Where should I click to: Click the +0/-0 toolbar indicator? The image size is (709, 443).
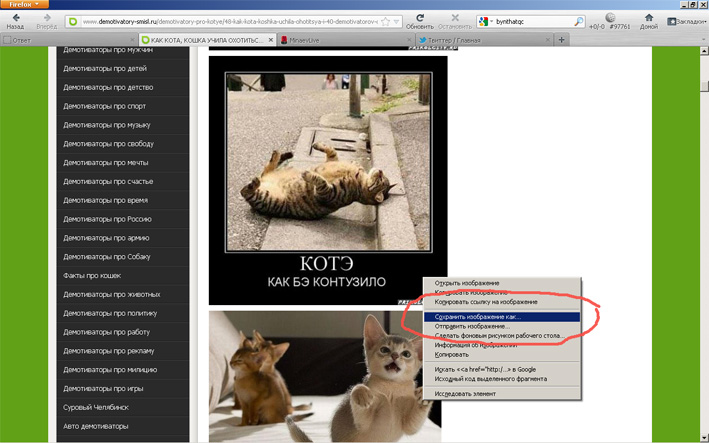(596, 26)
